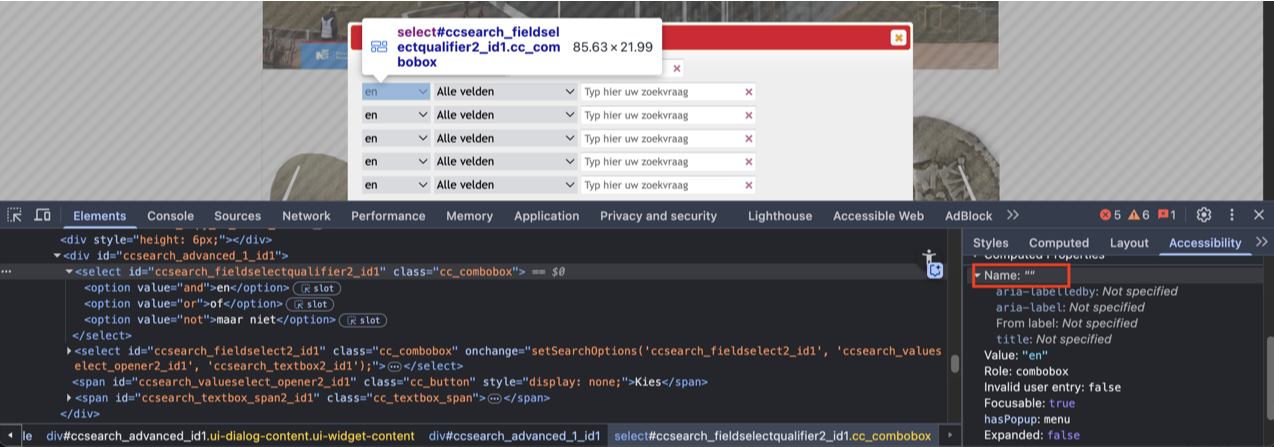Click the issues counter flag icon
Image resolution: width=1274 pixels, height=447 pixels.
point(1166,215)
